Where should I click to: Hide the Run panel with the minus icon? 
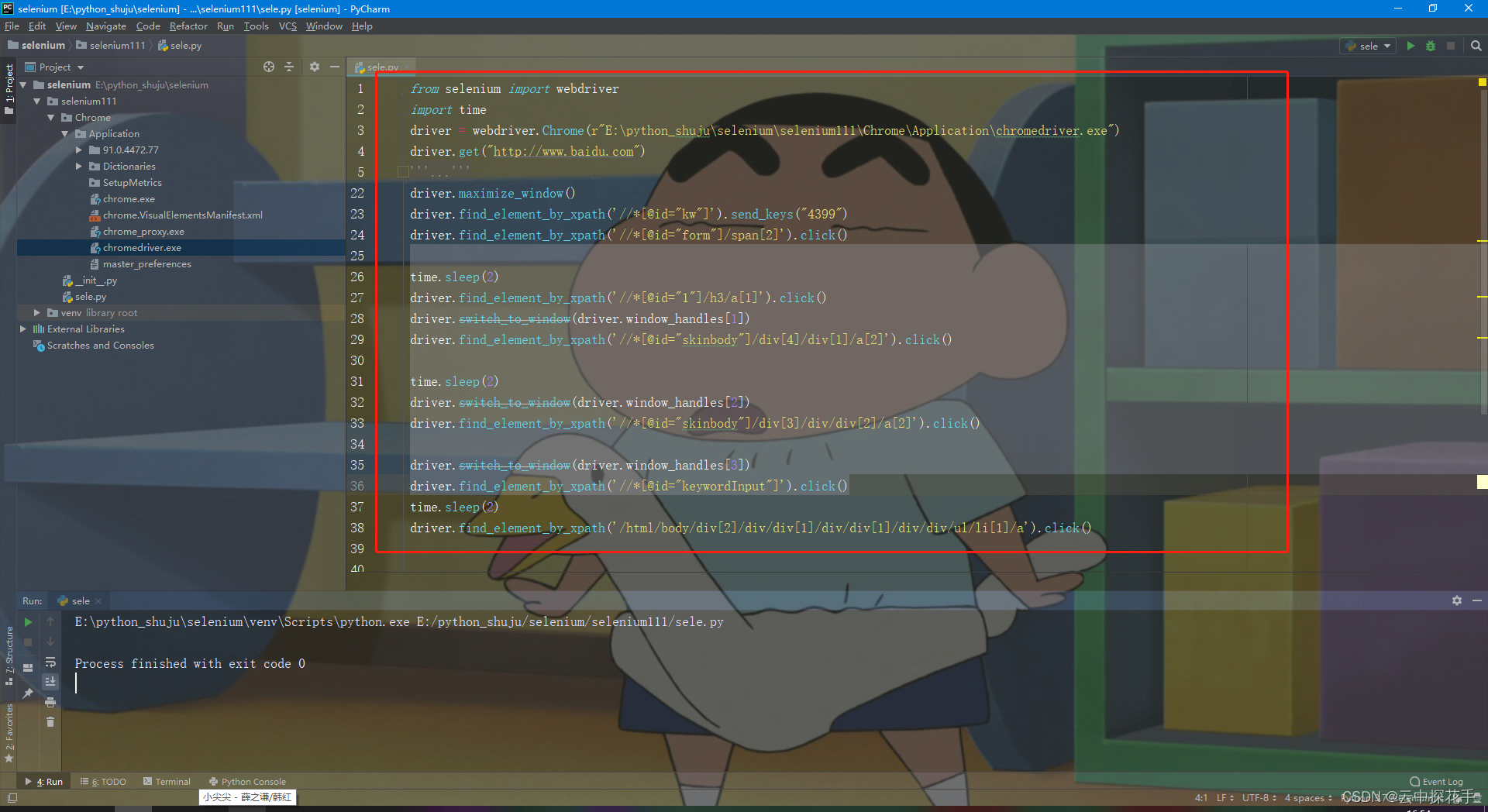tap(1477, 600)
